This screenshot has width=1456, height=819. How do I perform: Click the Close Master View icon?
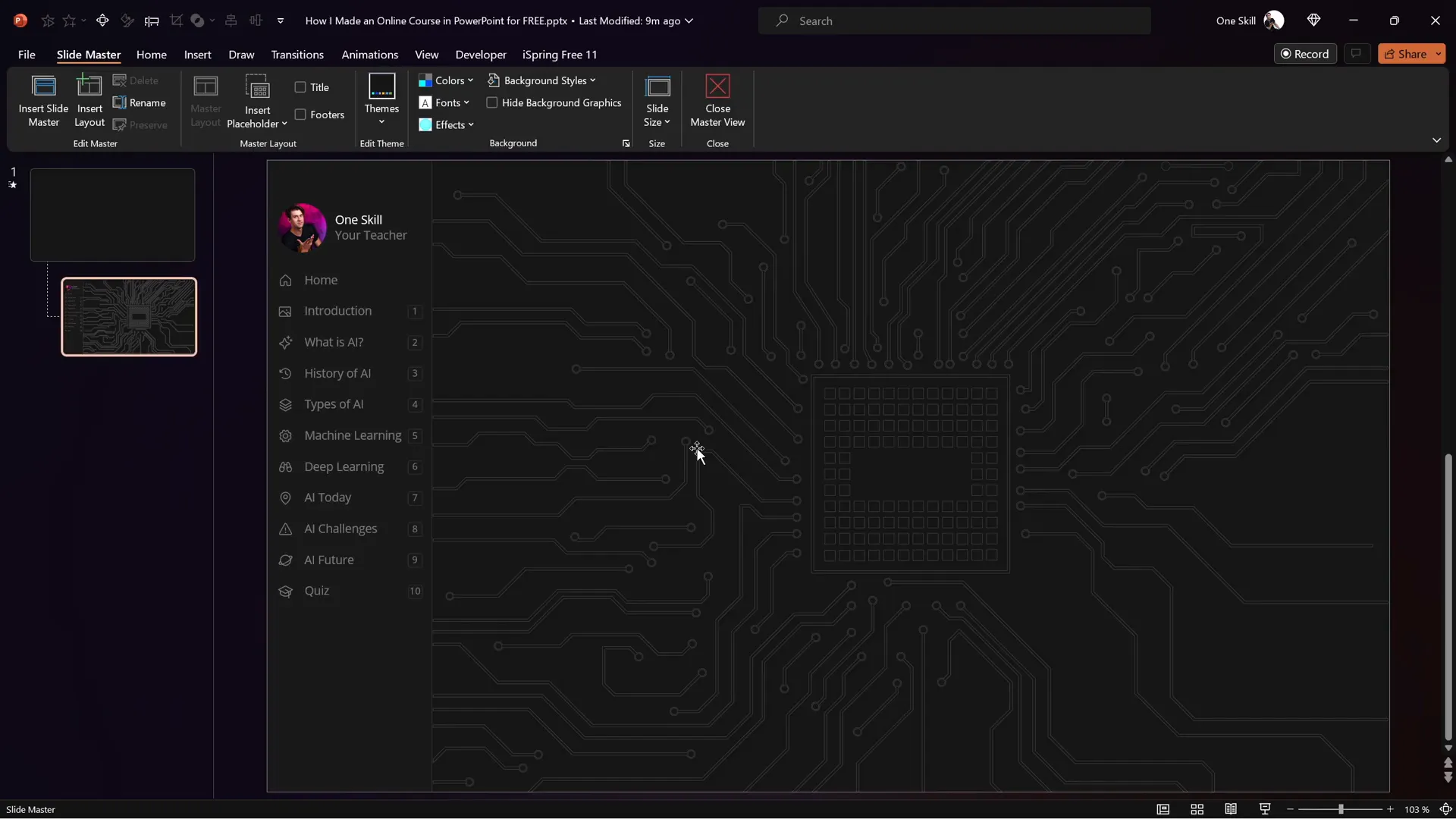click(x=717, y=86)
